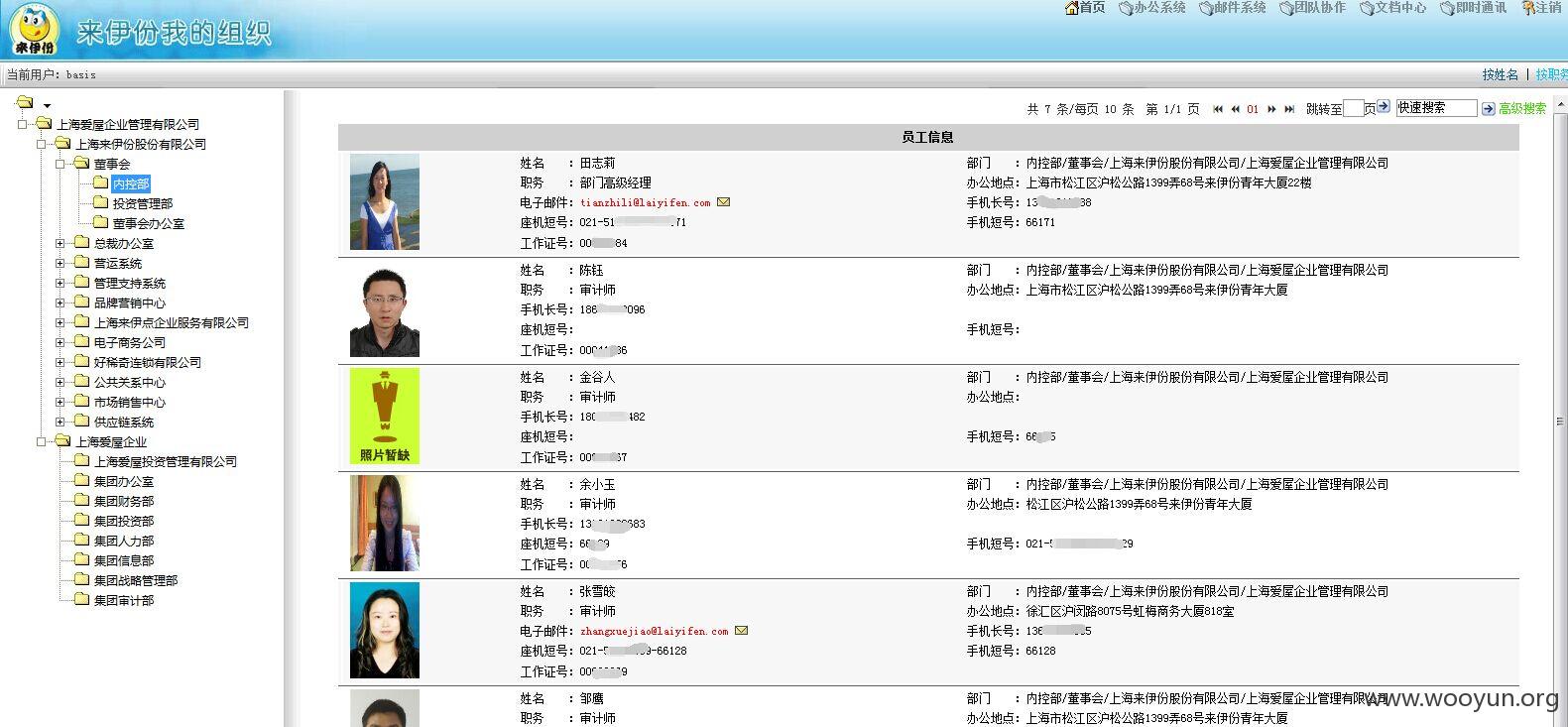Image resolution: width=1568 pixels, height=727 pixels.
Task: Jump to last page arrow
Action: 1289,109
